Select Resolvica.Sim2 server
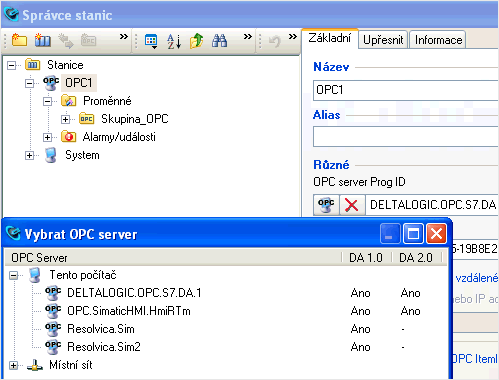The width and height of the screenshot is (499, 380). point(104,347)
